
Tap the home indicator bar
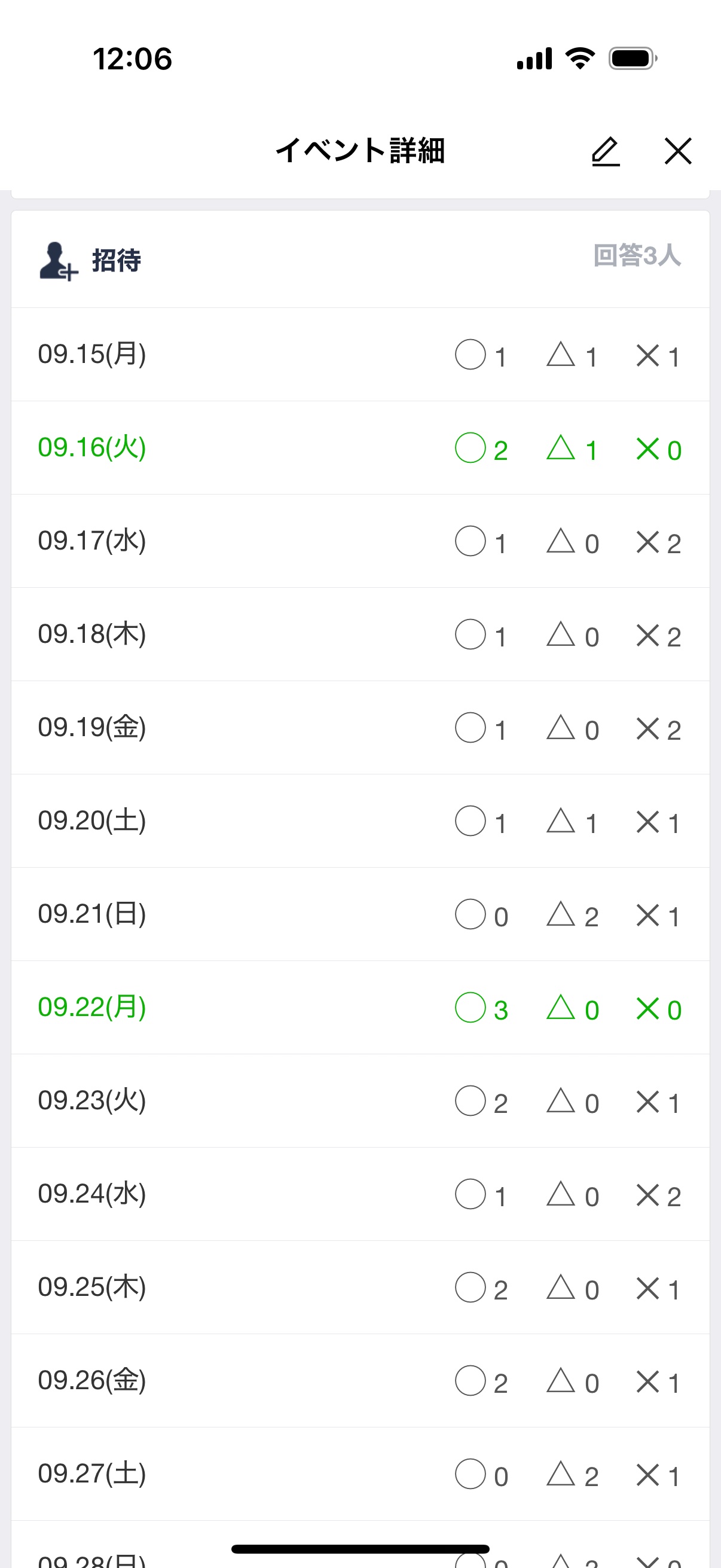click(x=360, y=1548)
